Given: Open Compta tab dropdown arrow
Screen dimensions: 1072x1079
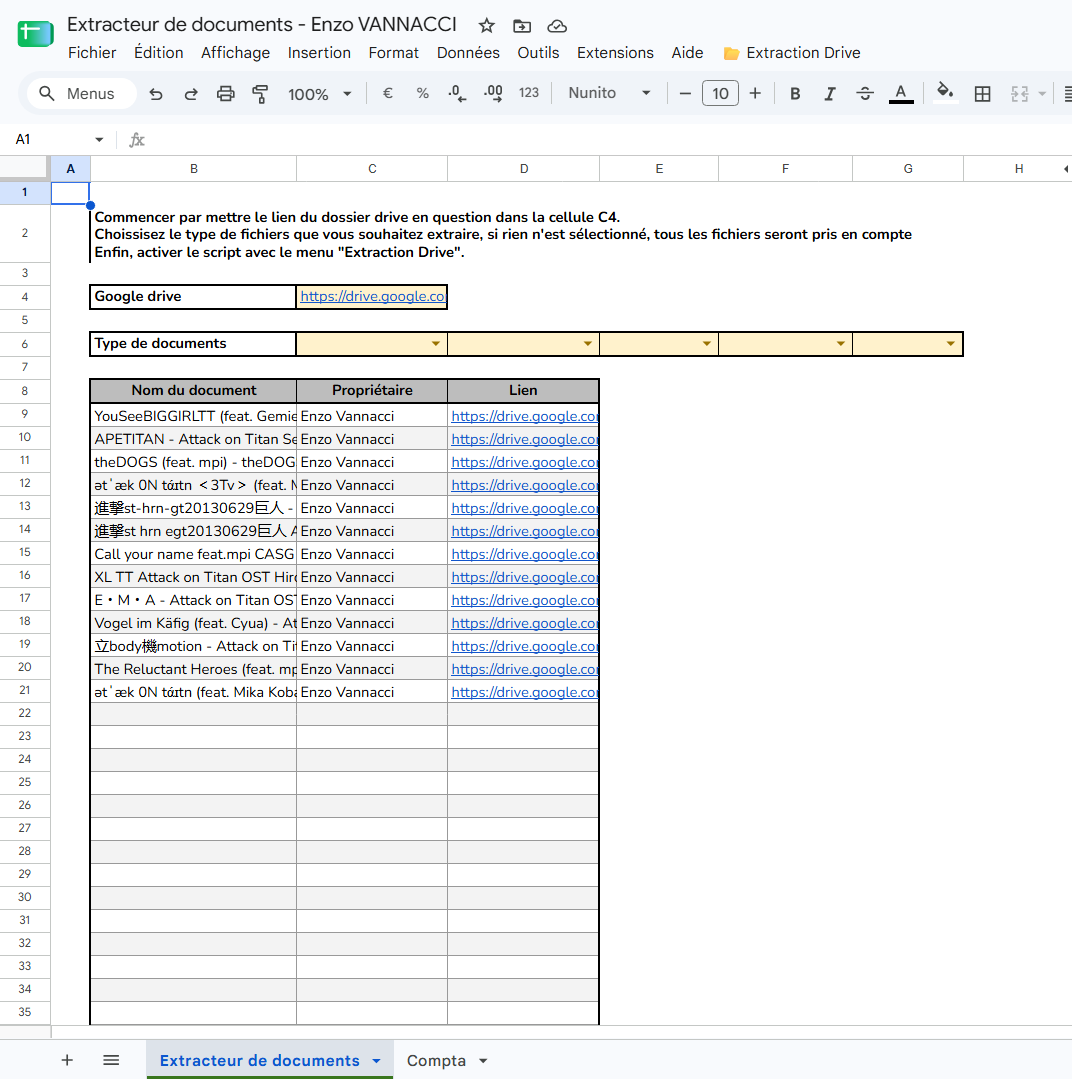Looking at the screenshot, I should click(x=483, y=1061).
